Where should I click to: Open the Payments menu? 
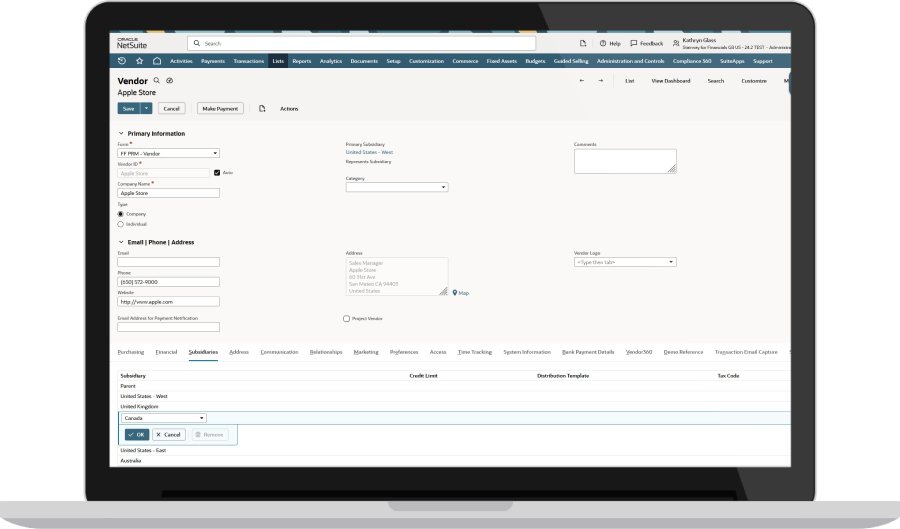(213, 61)
